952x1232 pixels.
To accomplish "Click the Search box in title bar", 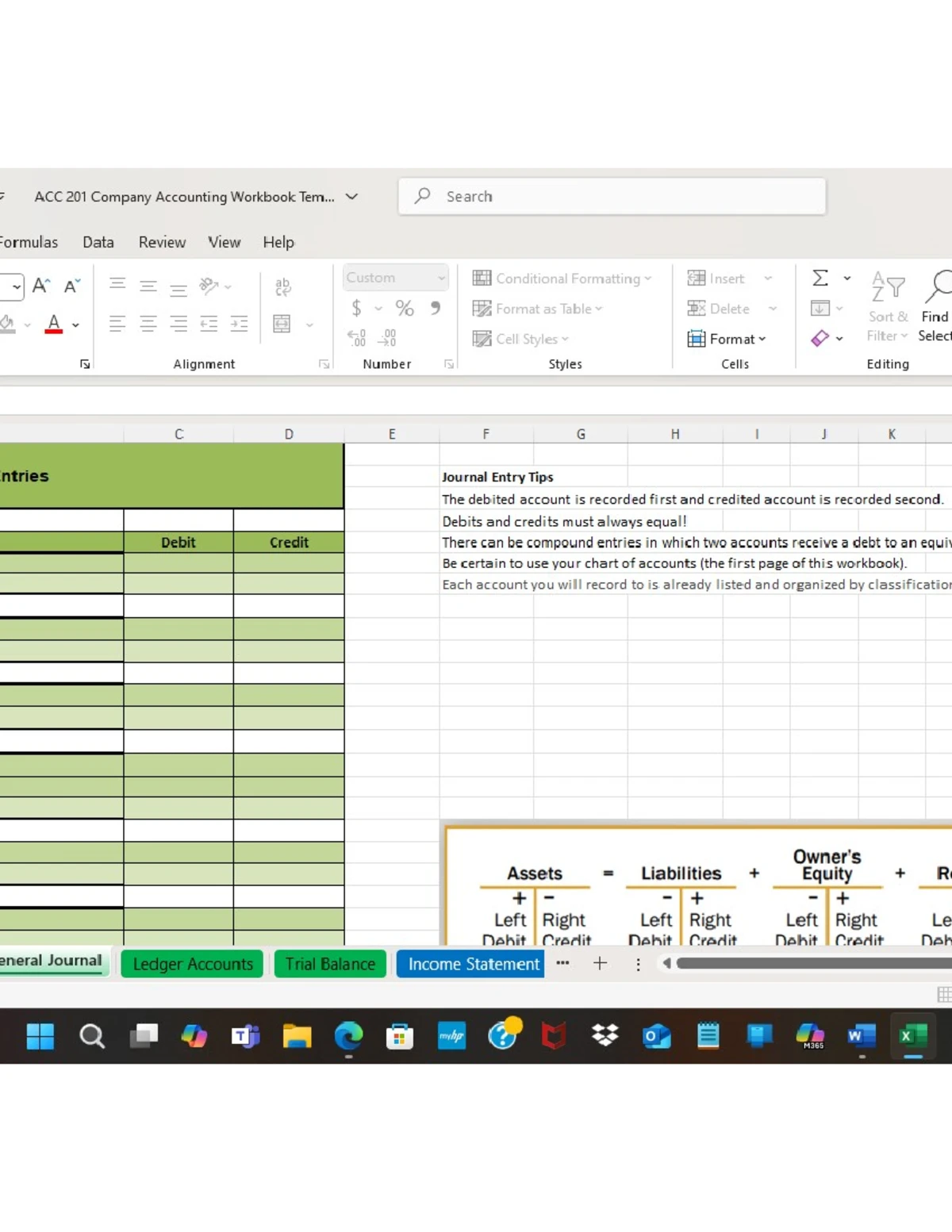I will [x=612, y=197].
